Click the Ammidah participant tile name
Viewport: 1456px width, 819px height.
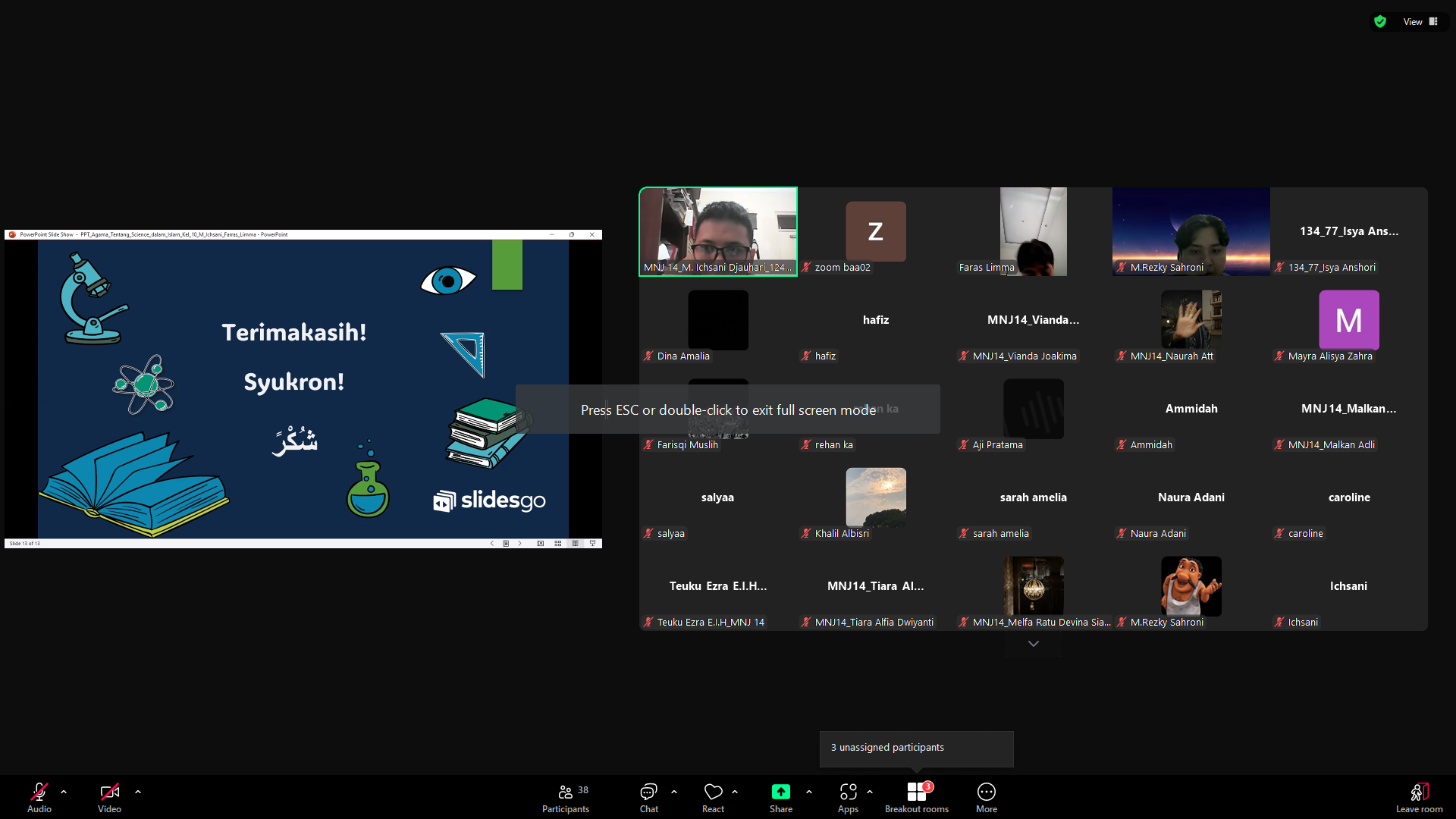tap(1191, 409)
